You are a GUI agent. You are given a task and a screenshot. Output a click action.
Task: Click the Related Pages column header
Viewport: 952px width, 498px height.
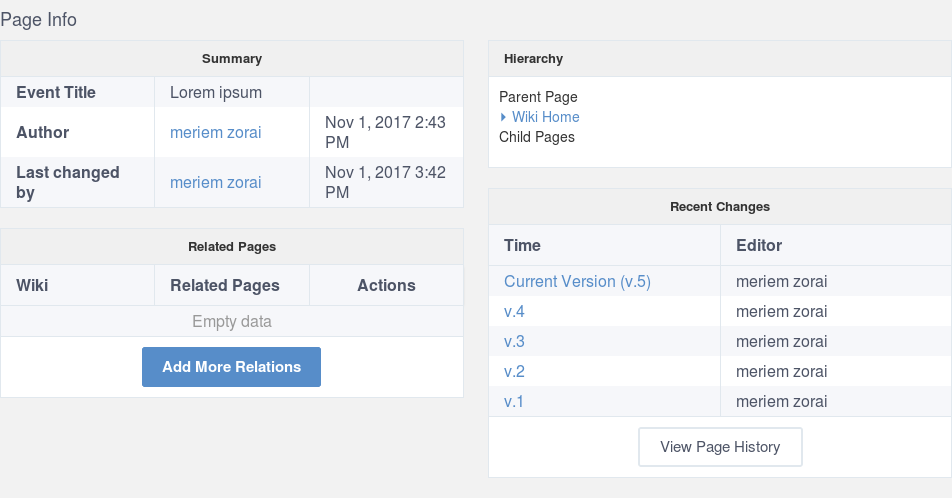[x=225, y=285]
